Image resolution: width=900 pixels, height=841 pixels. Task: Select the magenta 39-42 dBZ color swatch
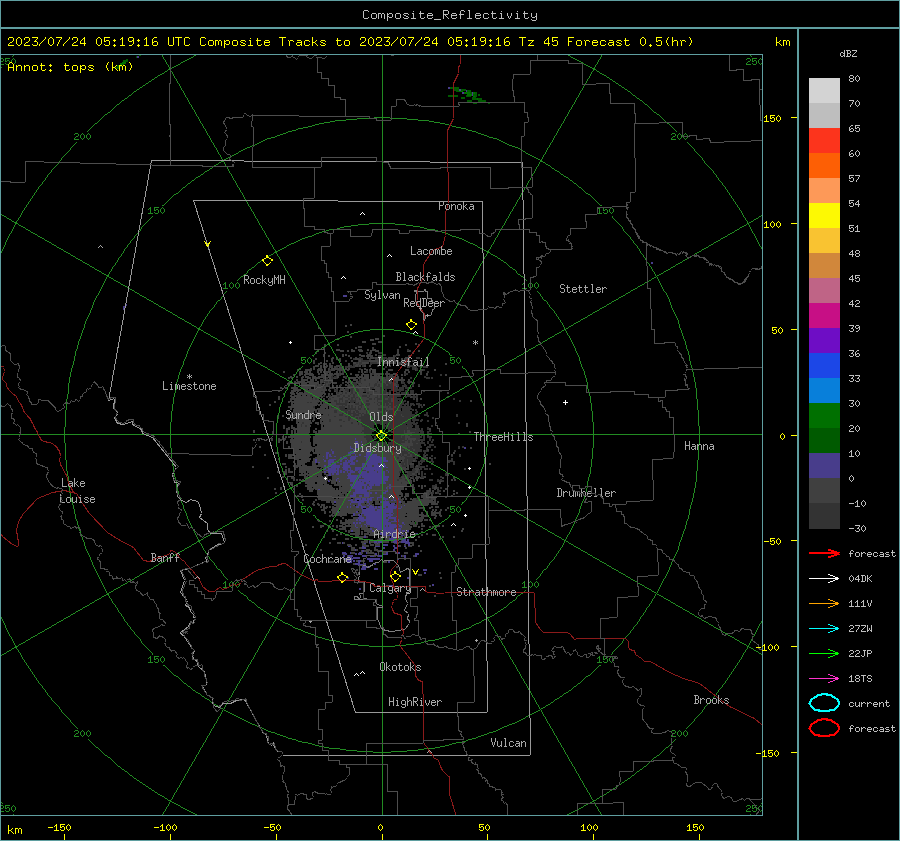point(824,316)
